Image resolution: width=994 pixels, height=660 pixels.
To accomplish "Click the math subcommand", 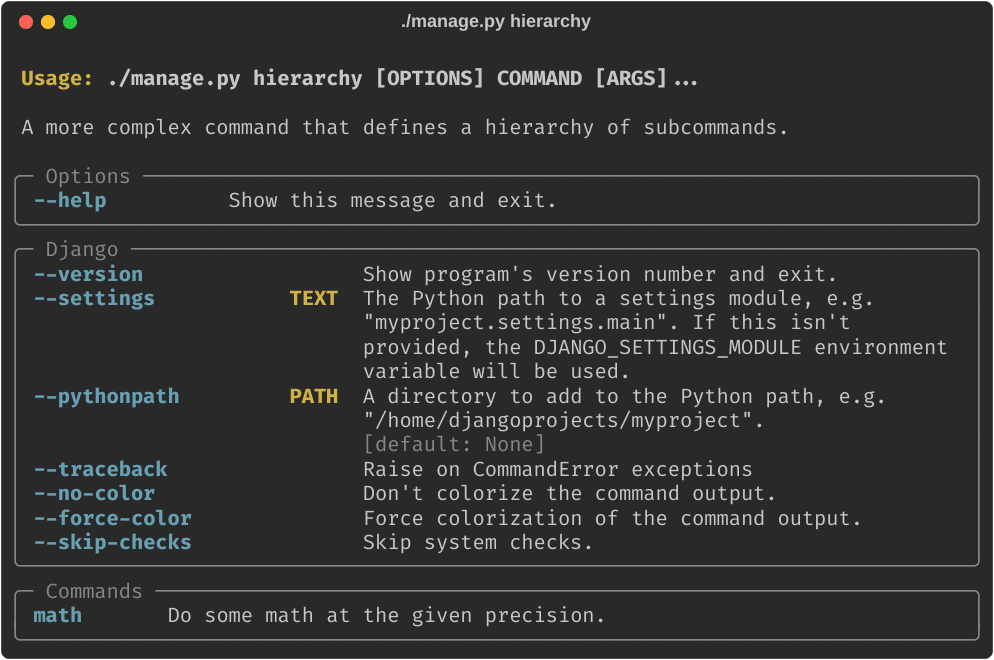I will (58, 615).
